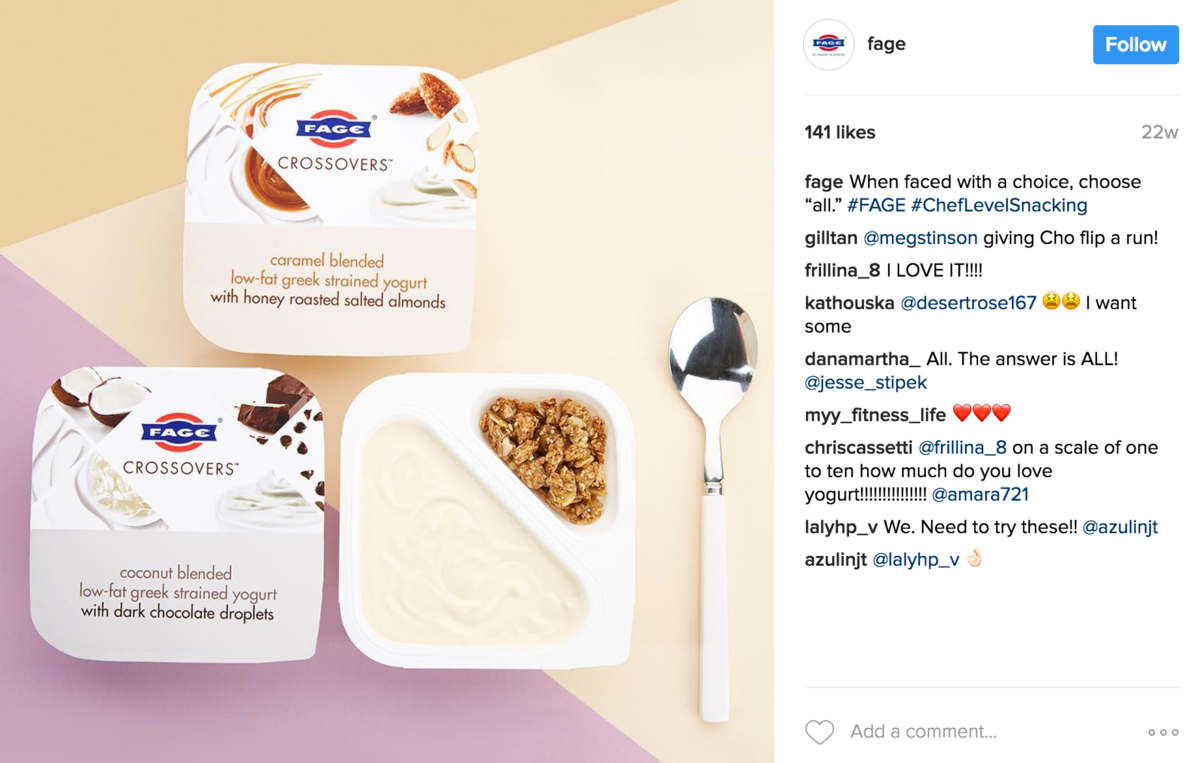Open the @megstinson mention
The image size is (1203, 763).
[920, 238]
